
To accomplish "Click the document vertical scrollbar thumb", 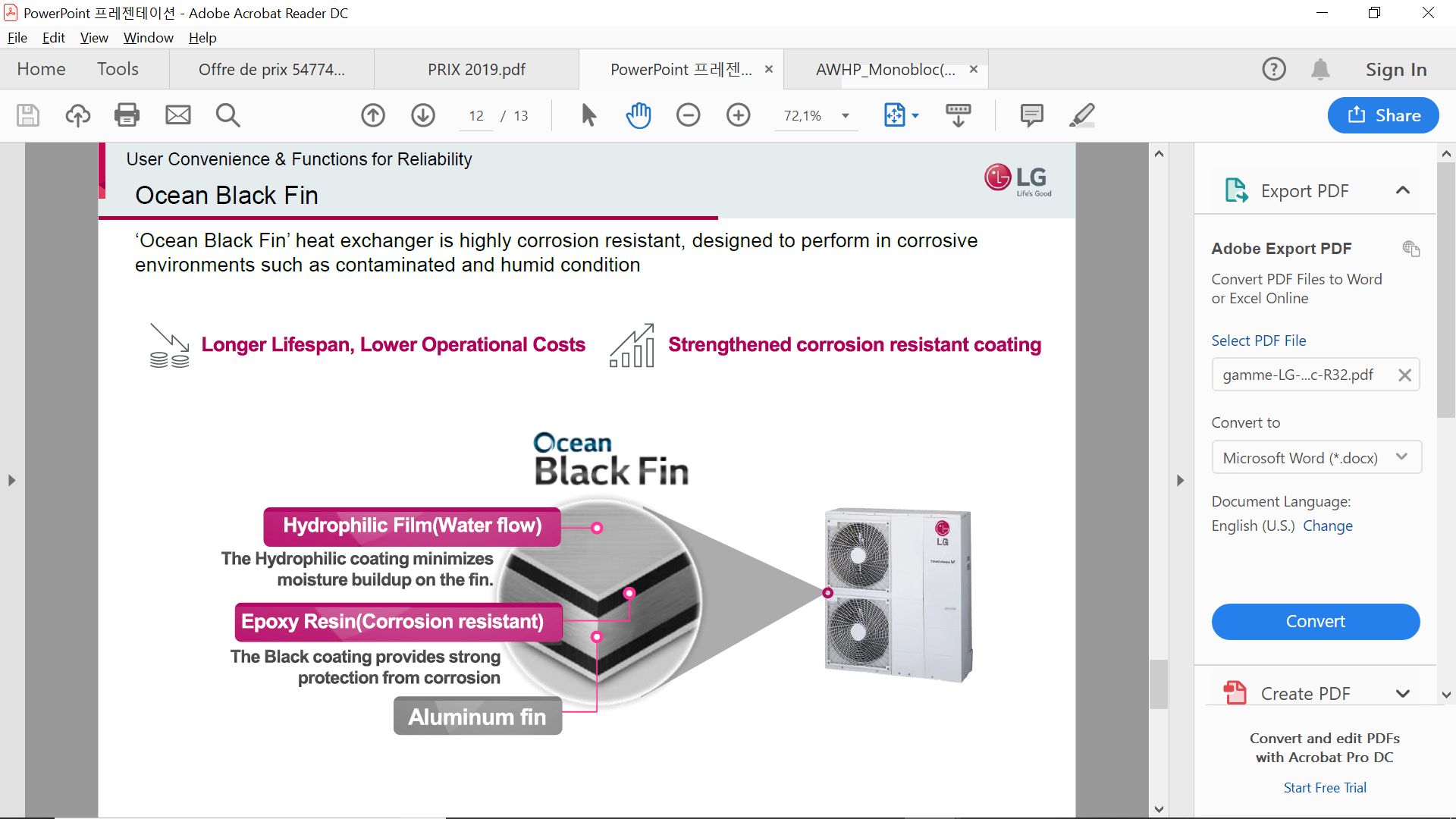I will click(1158, 683).
